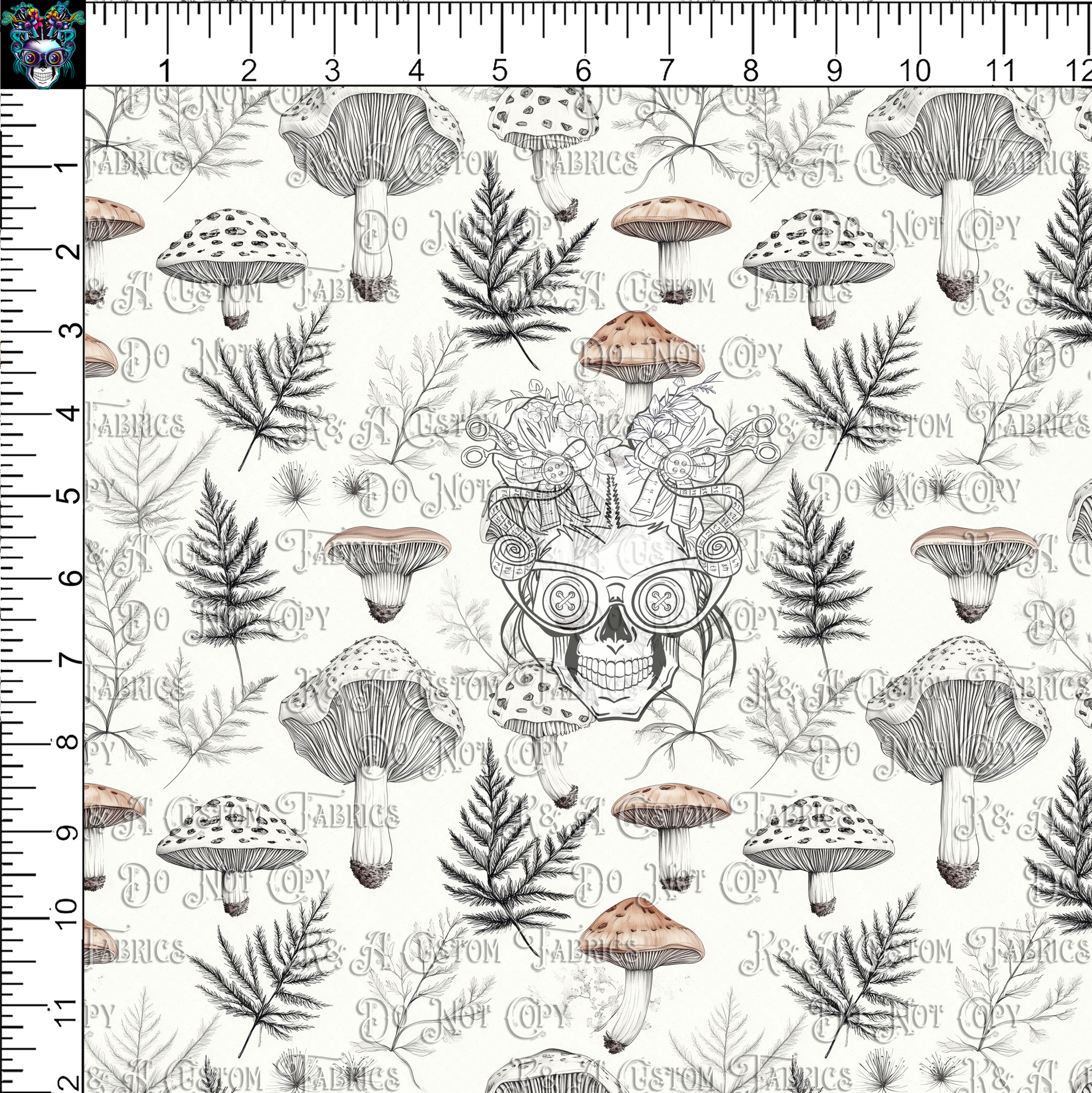Image resolution: width=1092 pixels, height=1093 pixels.
Task: Click number 6 on the top ruler
Action: pos(584,71)
